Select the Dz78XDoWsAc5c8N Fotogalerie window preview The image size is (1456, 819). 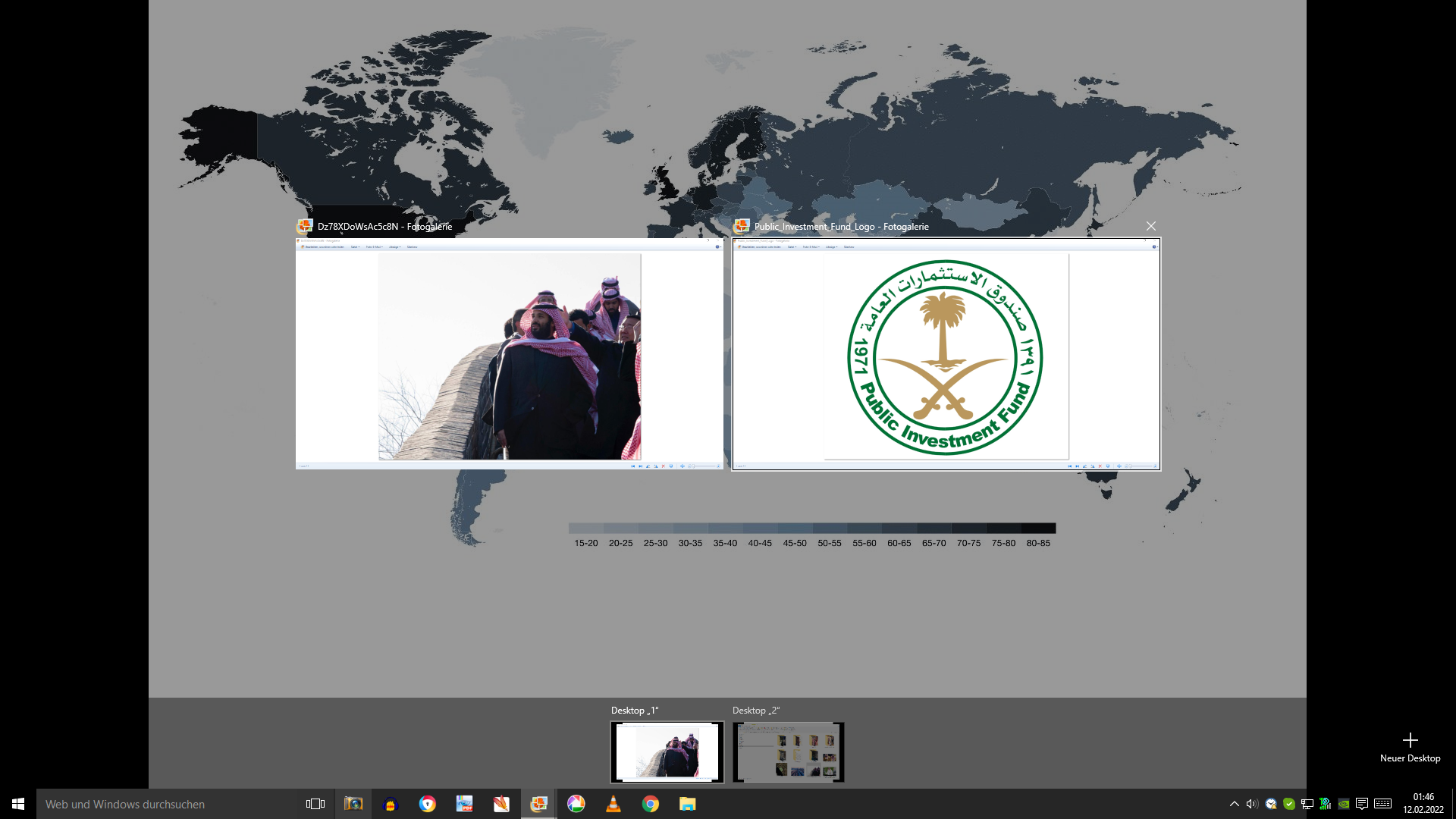click(x=510, y=353)
